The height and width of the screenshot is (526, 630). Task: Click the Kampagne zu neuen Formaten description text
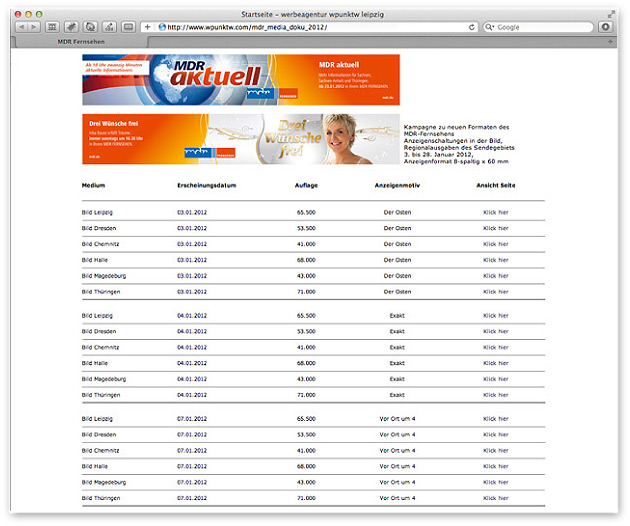pos(459,144)
